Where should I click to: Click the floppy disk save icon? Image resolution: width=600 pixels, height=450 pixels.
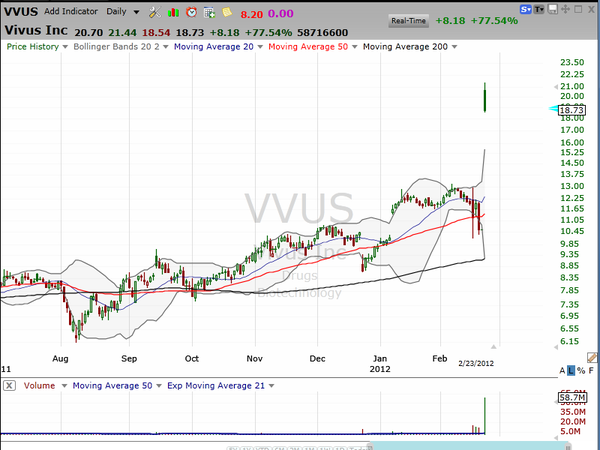coord(553,9)
